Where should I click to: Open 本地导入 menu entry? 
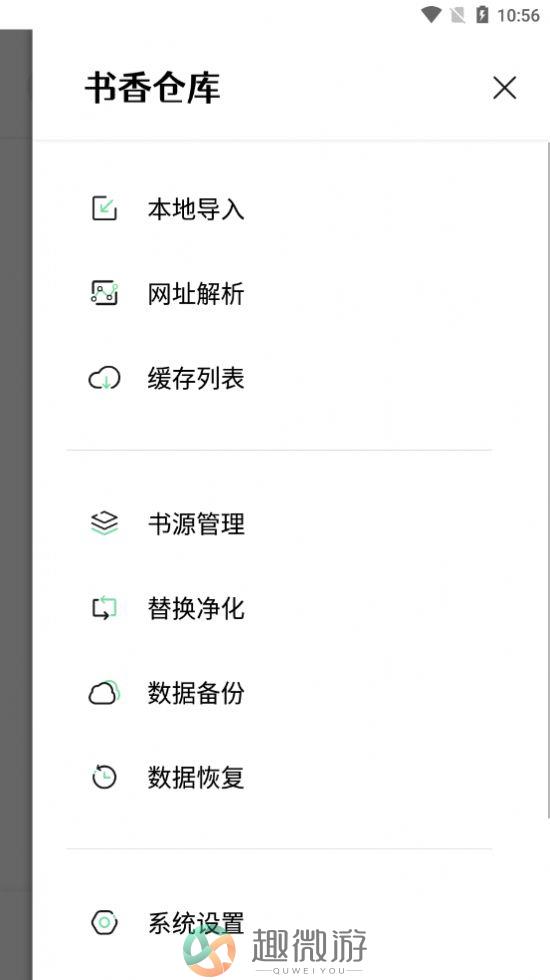tap(196, 209)
